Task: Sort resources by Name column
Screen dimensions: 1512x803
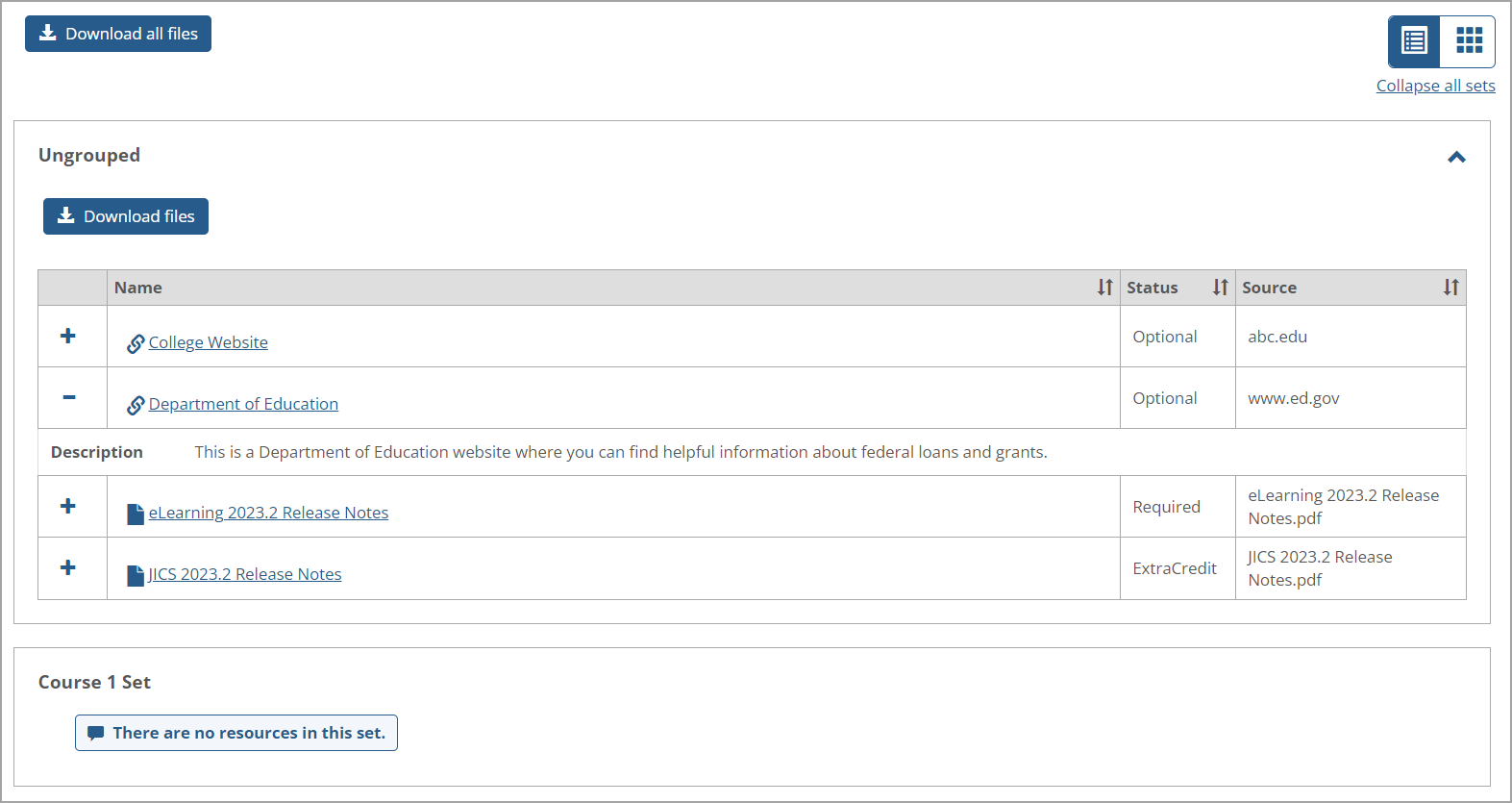Action: 1104,288
